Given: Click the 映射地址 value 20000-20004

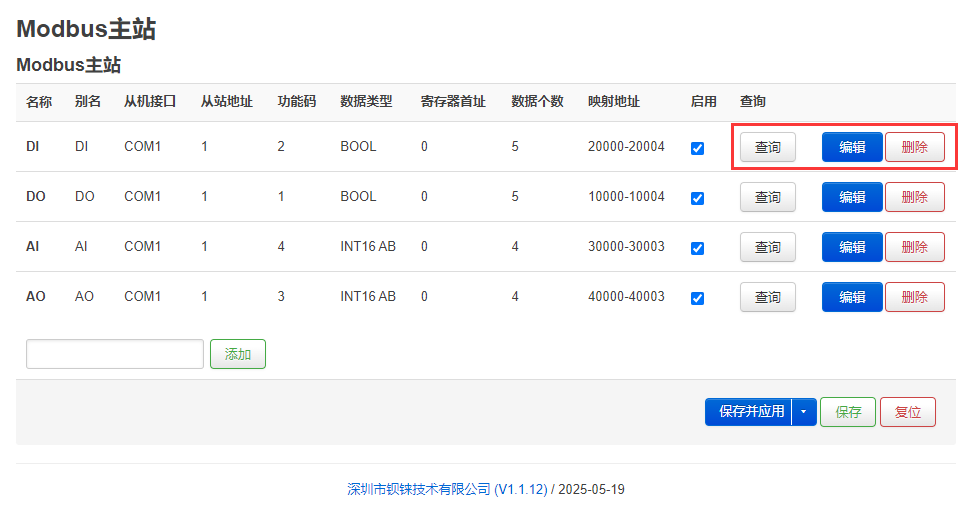Looking at the screenshot, I should (626, 146).
